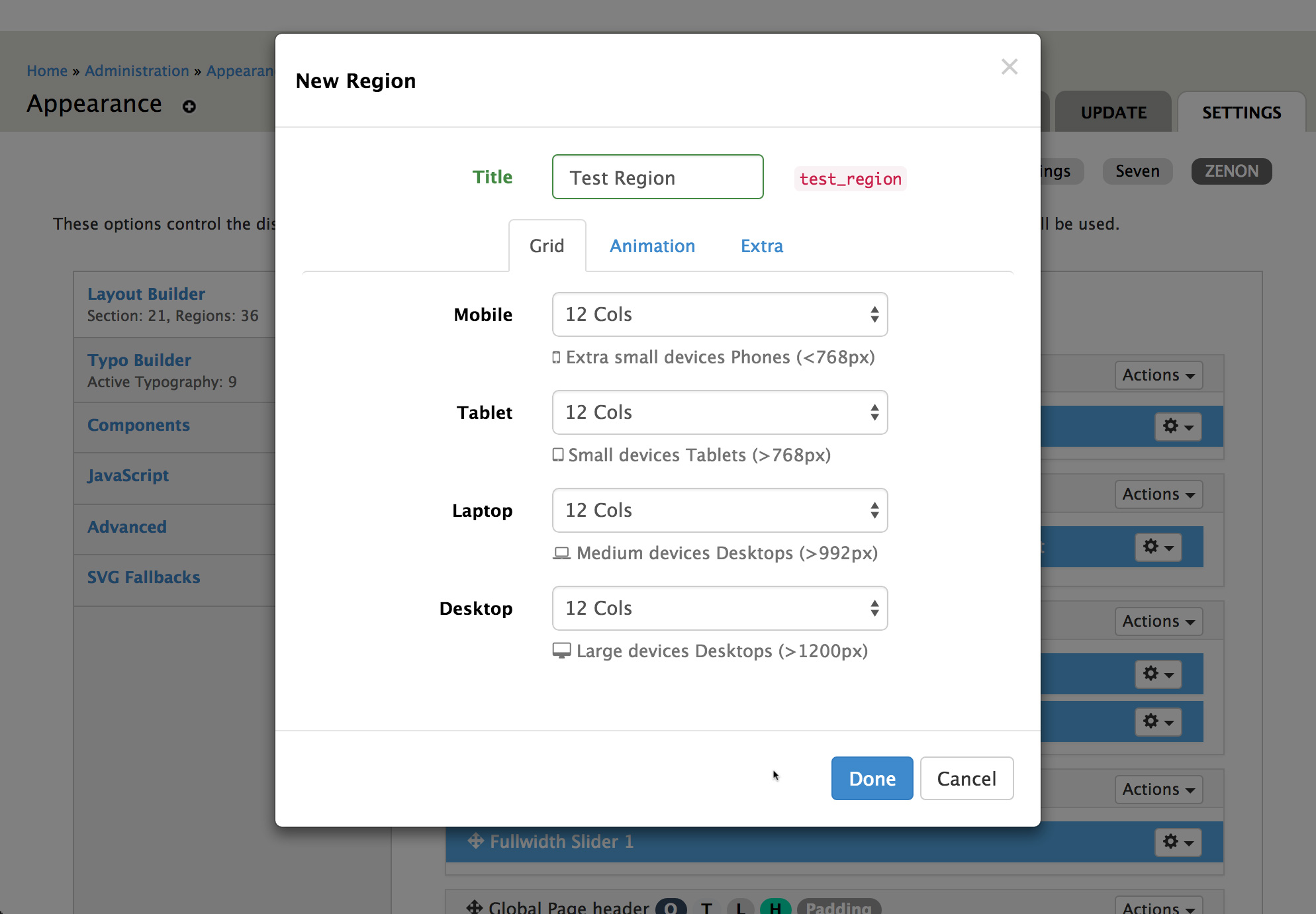Click the Title text field
The width and height of the screenshot is (1316, 914).
[x=657, y=177]
